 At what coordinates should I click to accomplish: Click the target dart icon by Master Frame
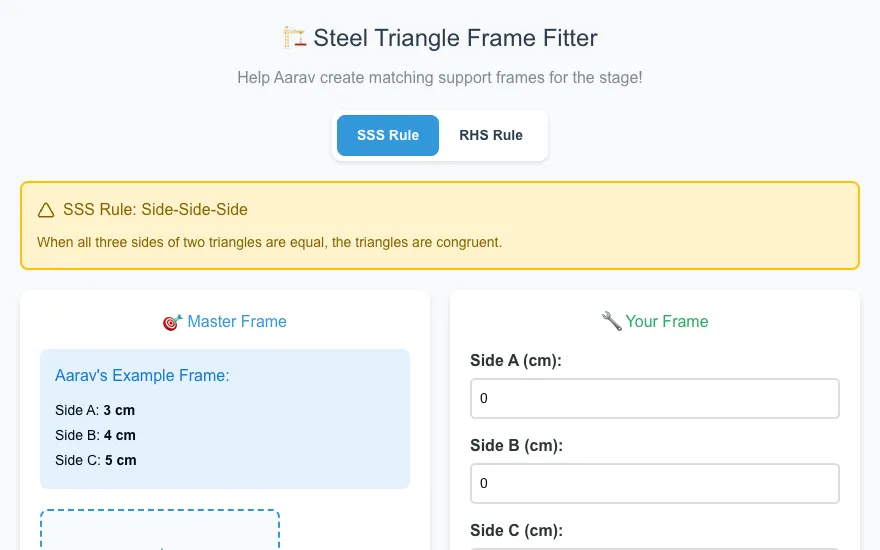tap(172, 322)
